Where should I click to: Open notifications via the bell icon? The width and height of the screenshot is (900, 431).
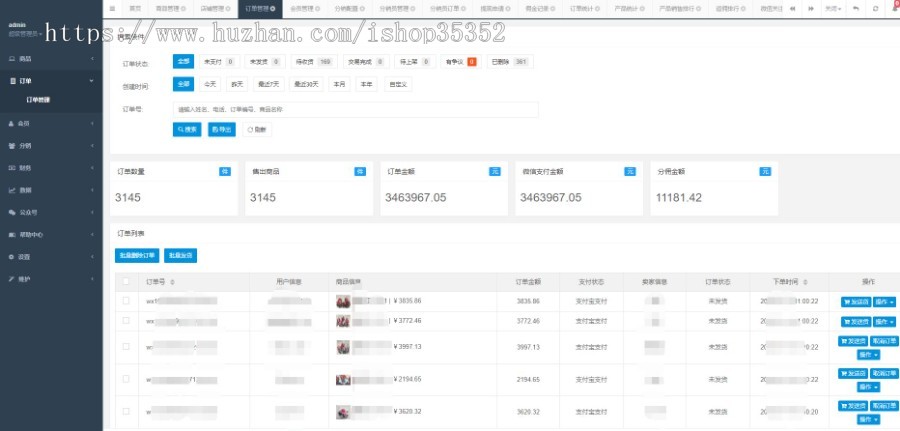click(x=895, y=7)
